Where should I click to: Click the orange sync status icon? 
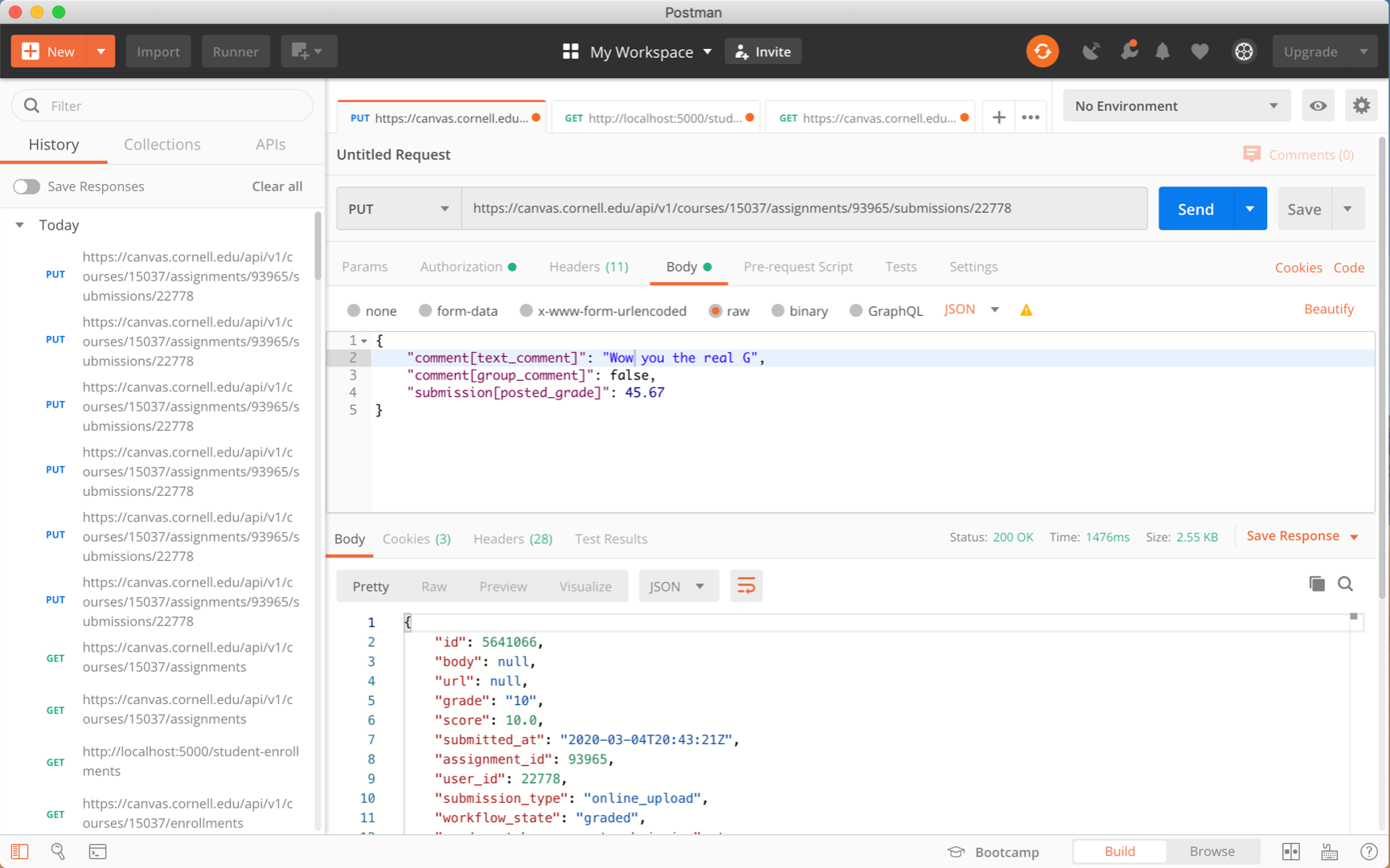click(1042, 51)
